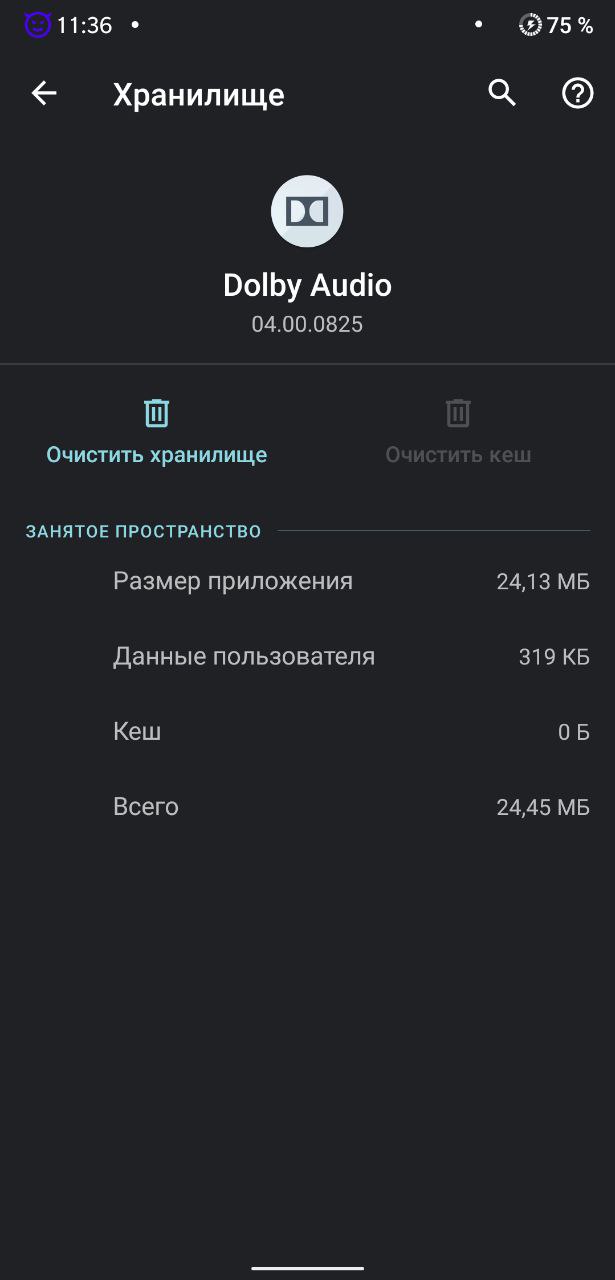This screenshot has height=1280, width=615.
Task: Tap the ЗАНЯТОЕ ПРОСТРАНСТВО section header
Action: tap(143, 531)
